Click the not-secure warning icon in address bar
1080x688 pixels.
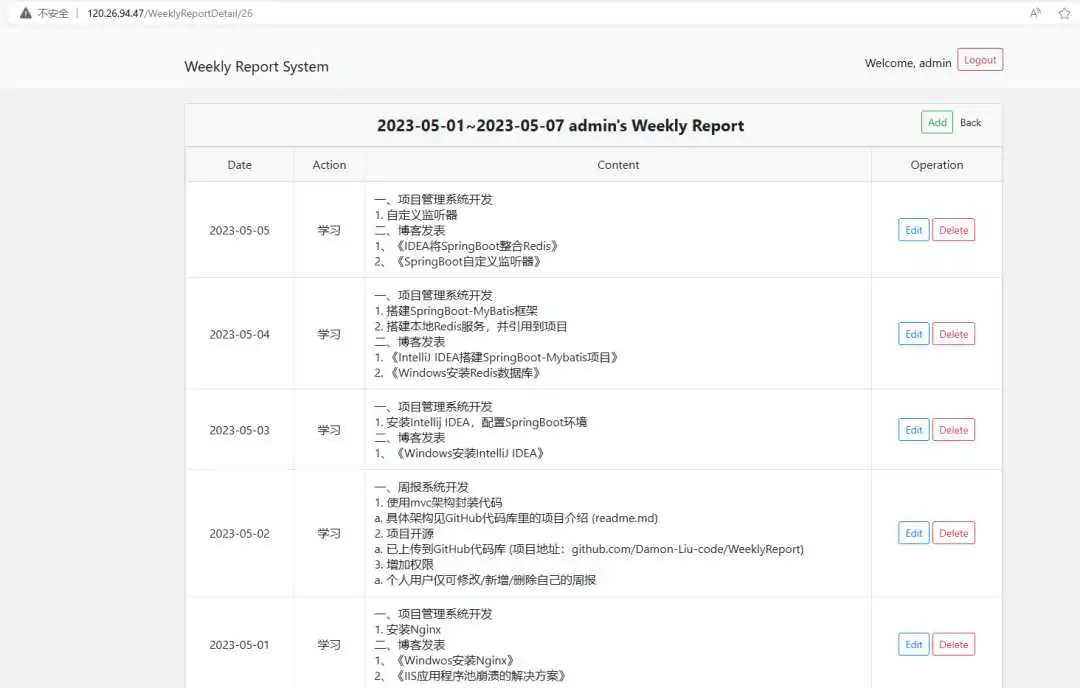coord(26,13)
